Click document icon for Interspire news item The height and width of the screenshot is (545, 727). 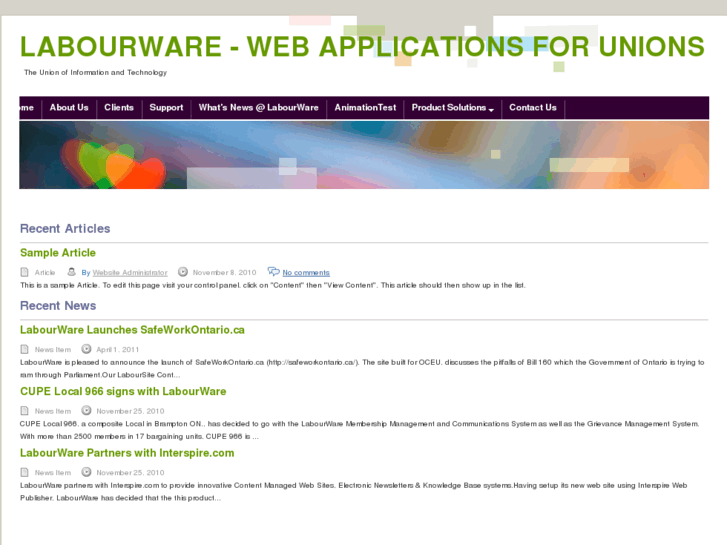[25, 473]
